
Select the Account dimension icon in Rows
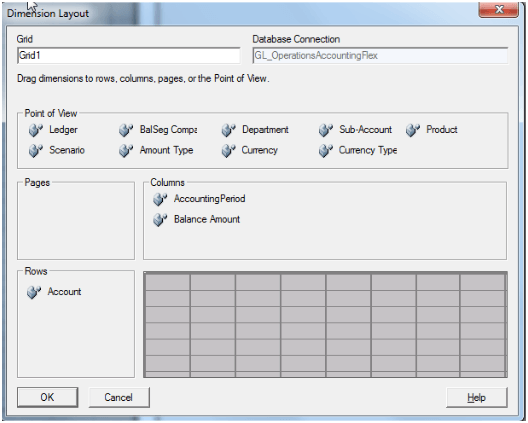coord(34,292)
